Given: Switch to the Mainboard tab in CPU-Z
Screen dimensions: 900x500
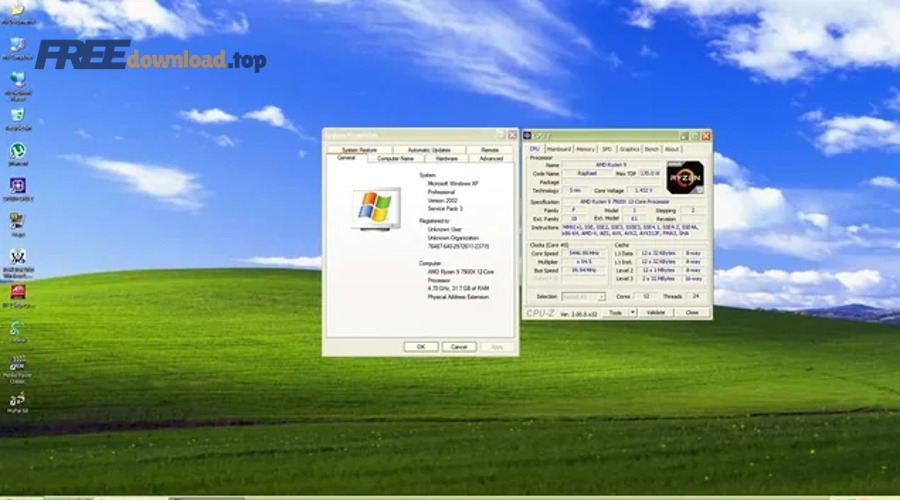Looking at the screenshot, I should click(558, 149).
